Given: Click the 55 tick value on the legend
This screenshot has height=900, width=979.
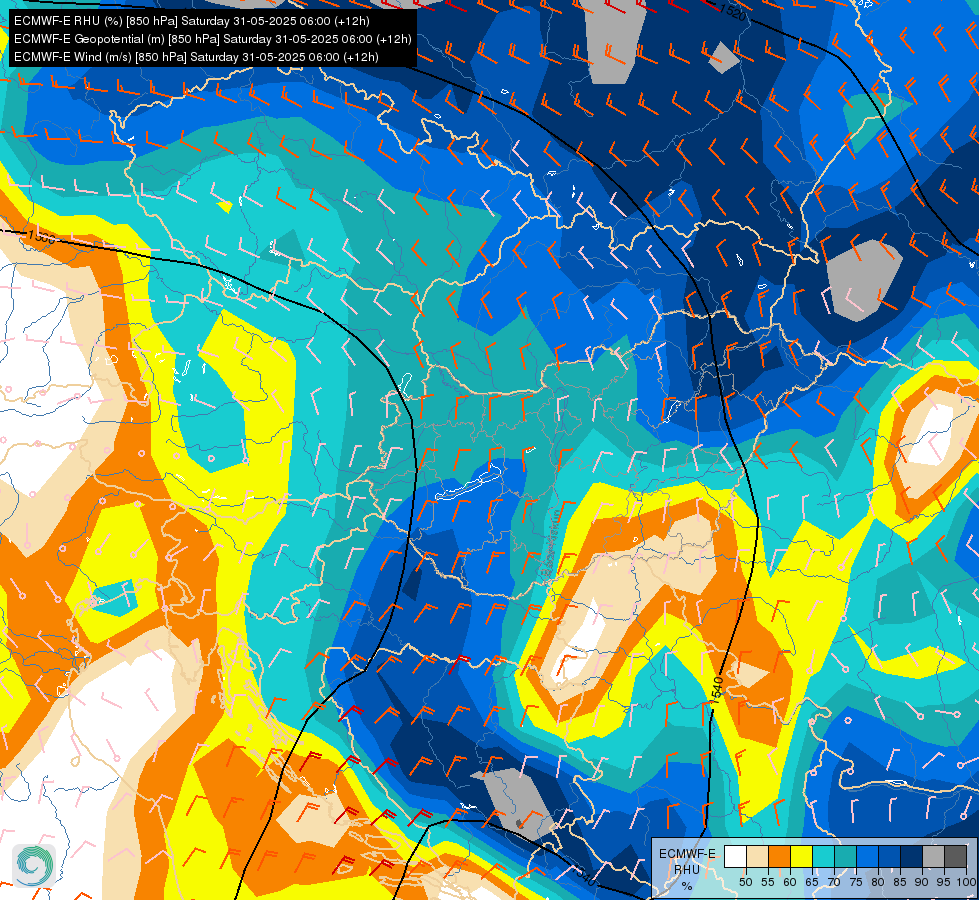Looking at the screenshot, I should pyautogui.click(x=767, y=882).
